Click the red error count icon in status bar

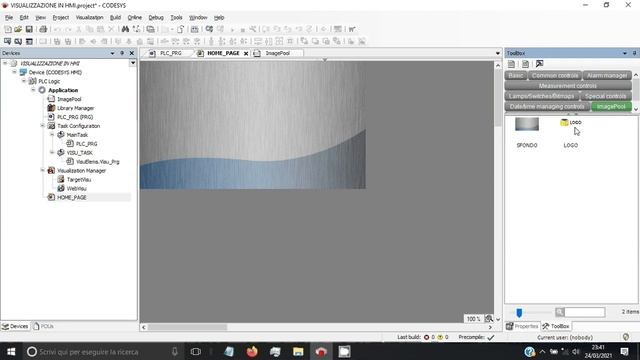(426, 338)
